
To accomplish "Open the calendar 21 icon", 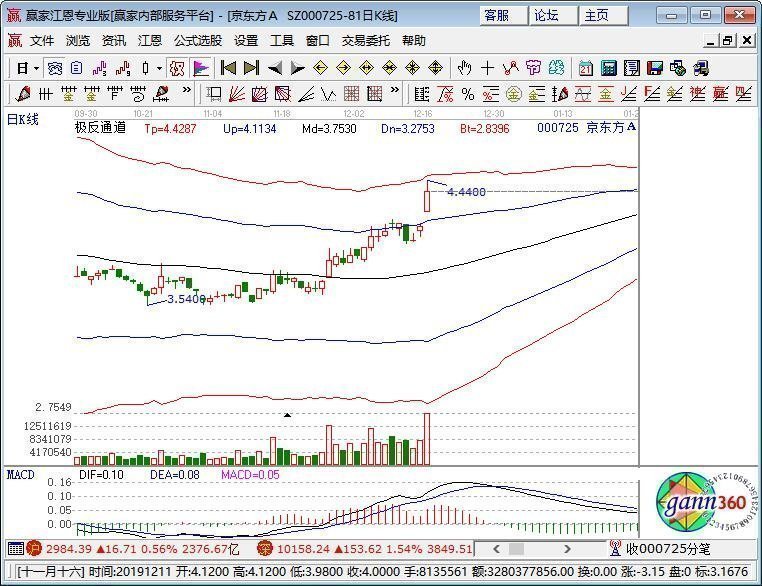I will (x=586, y=68).
